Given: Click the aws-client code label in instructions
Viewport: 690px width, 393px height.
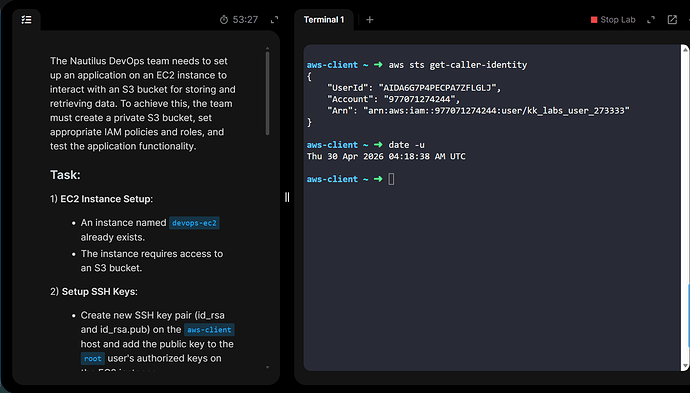Looking at the screenshot, I should click(209, 330).
